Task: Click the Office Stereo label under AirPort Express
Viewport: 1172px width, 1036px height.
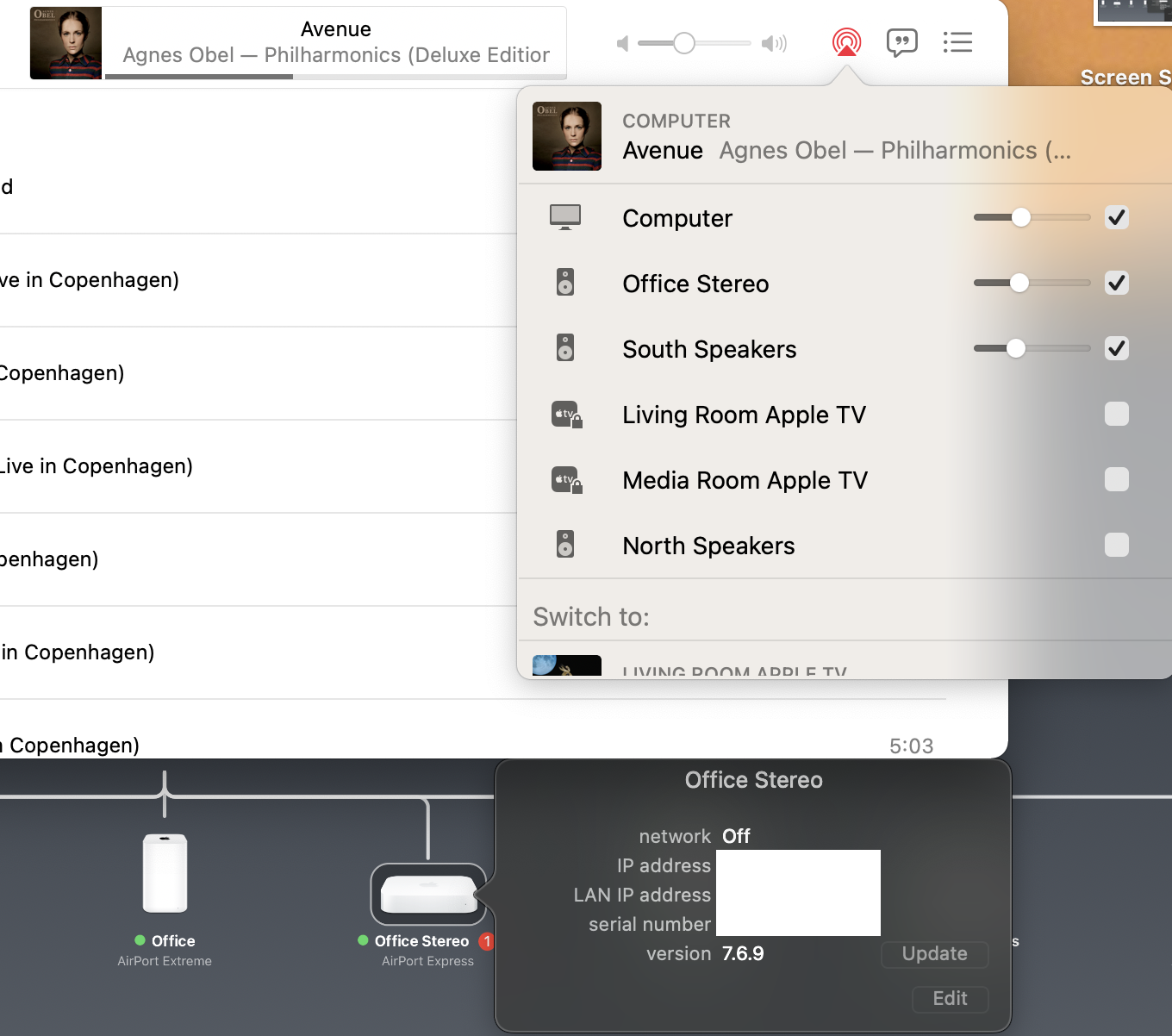Action: (x=421, y=941)
